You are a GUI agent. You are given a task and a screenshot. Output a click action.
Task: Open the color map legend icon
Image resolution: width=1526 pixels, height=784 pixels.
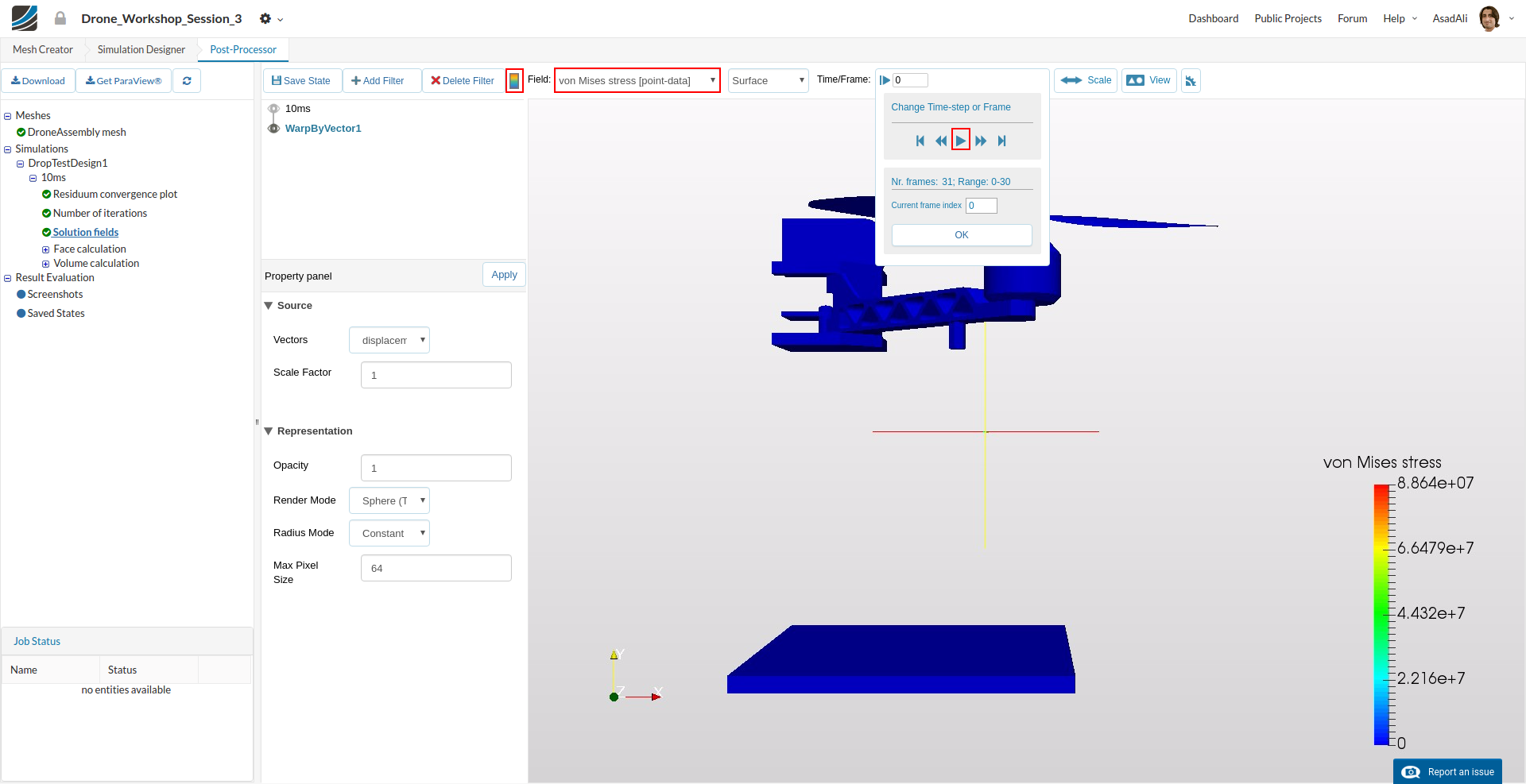point(514,81)
